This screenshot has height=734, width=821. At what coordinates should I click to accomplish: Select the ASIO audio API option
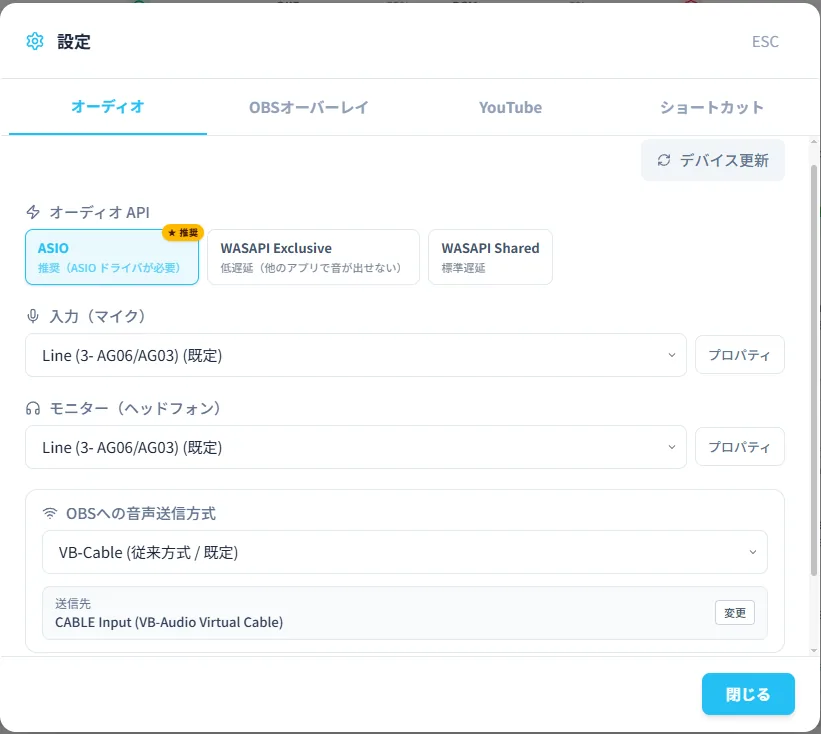coord(112,257)
